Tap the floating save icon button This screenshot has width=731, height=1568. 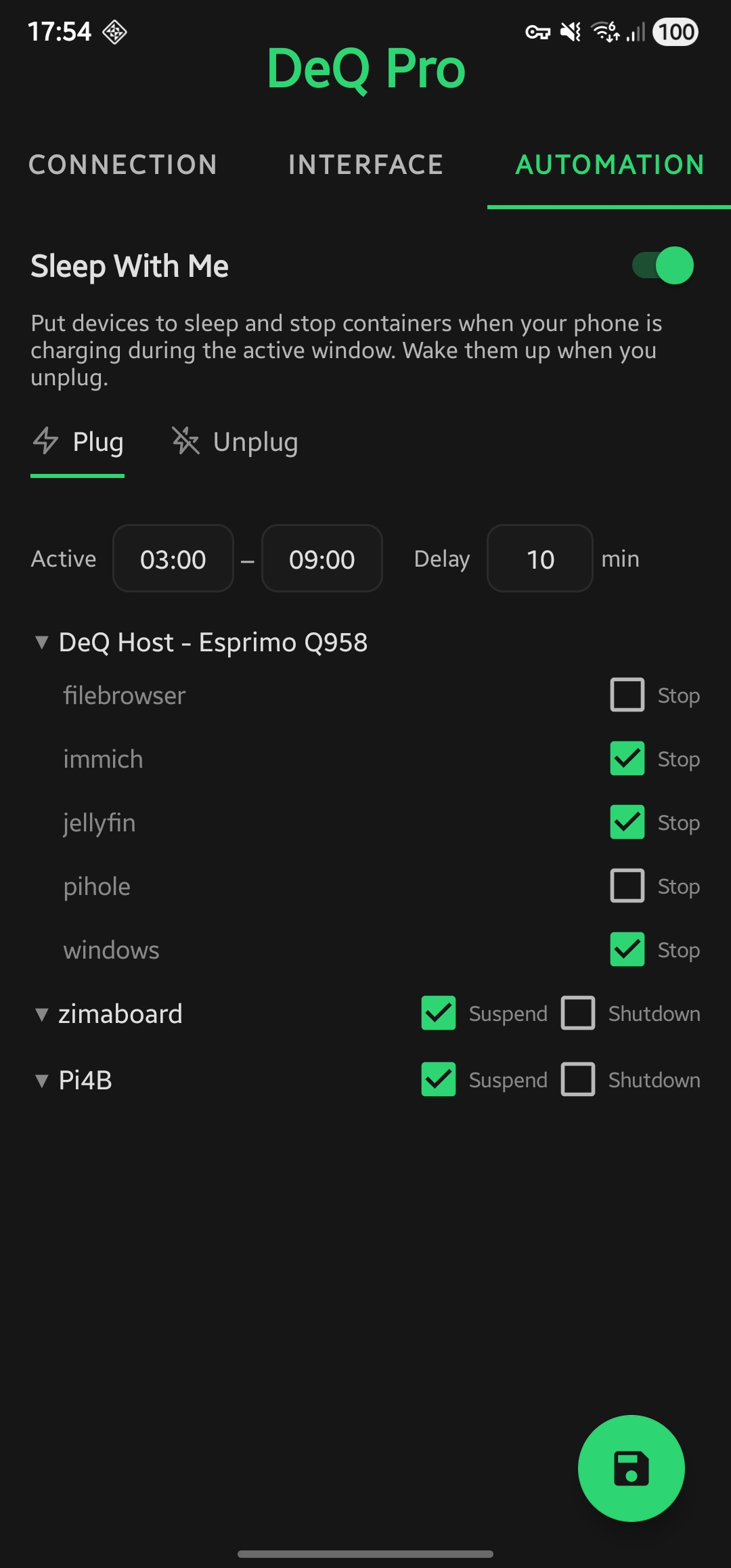[x=631, y=1468]
